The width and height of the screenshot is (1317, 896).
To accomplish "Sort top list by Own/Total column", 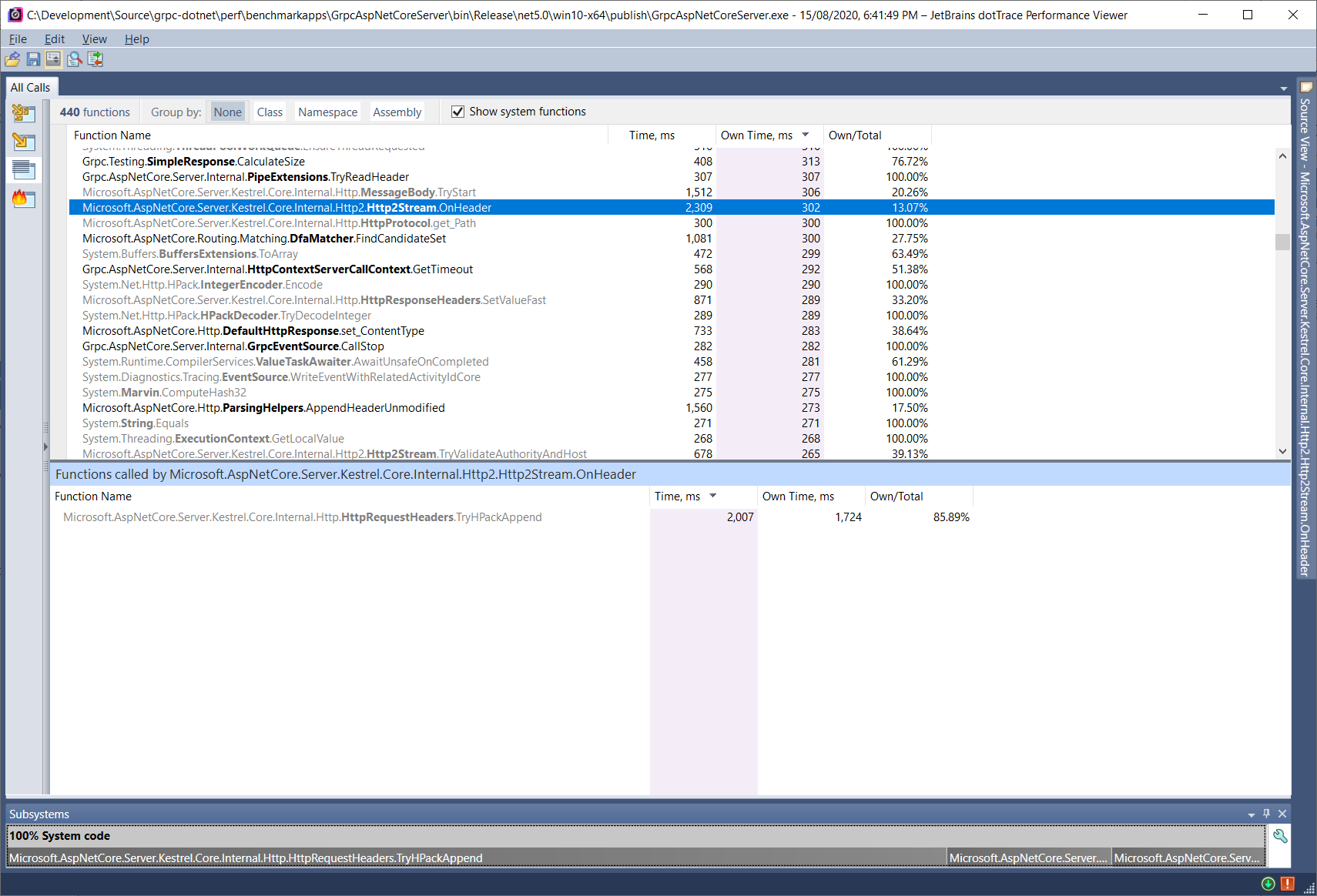I will click(x=877, y=135).
